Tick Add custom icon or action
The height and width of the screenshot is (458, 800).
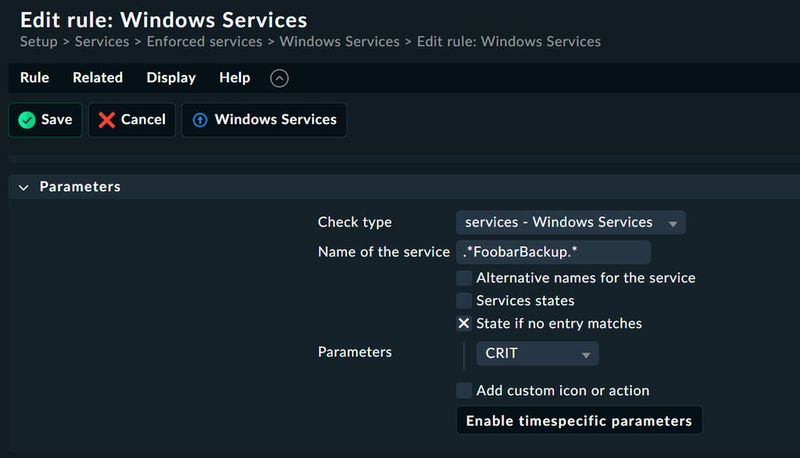pyautogui.click(x=464, y=391)
